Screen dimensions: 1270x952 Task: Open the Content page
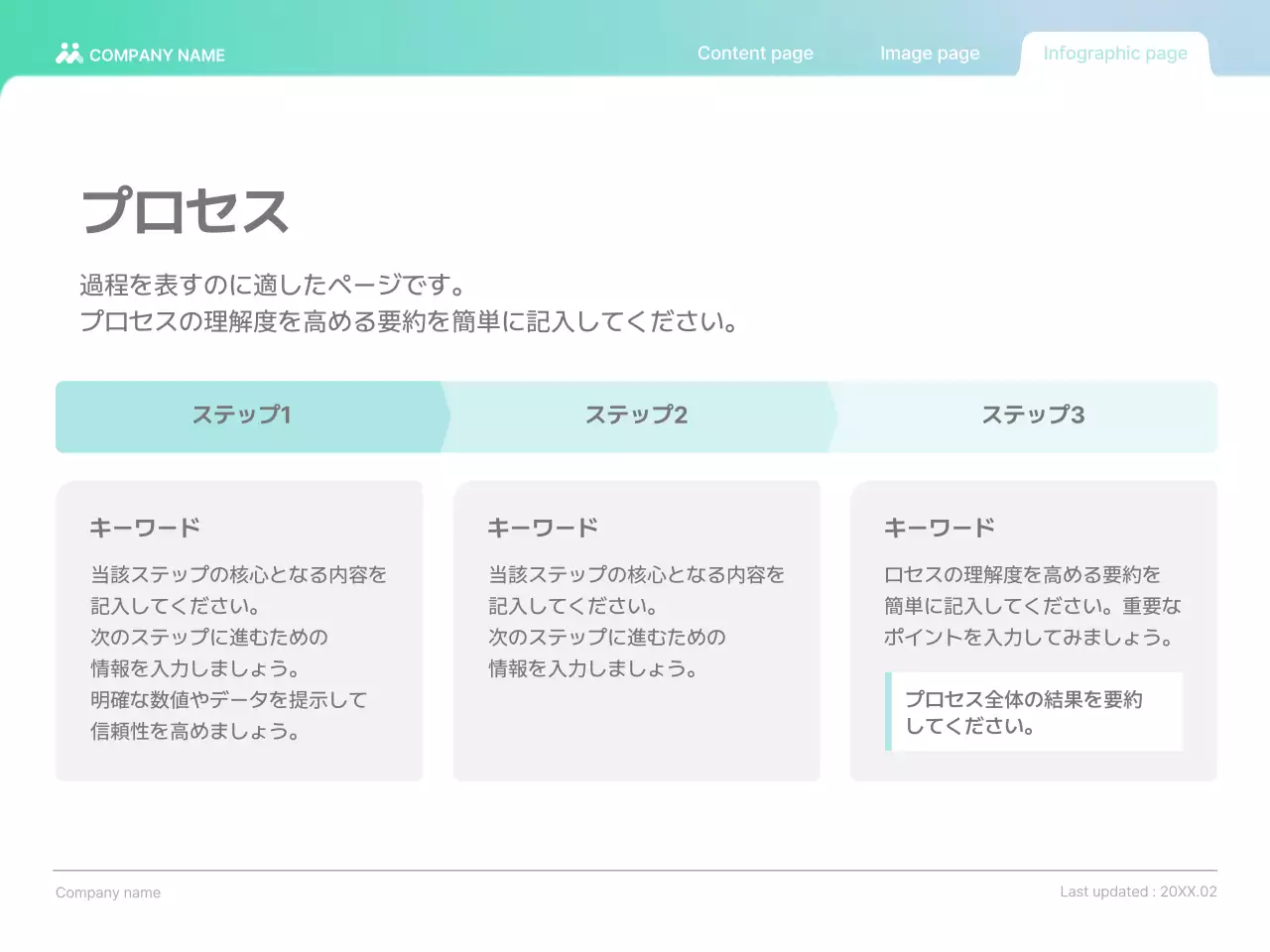pyautogui.click(x=755, y=53)
